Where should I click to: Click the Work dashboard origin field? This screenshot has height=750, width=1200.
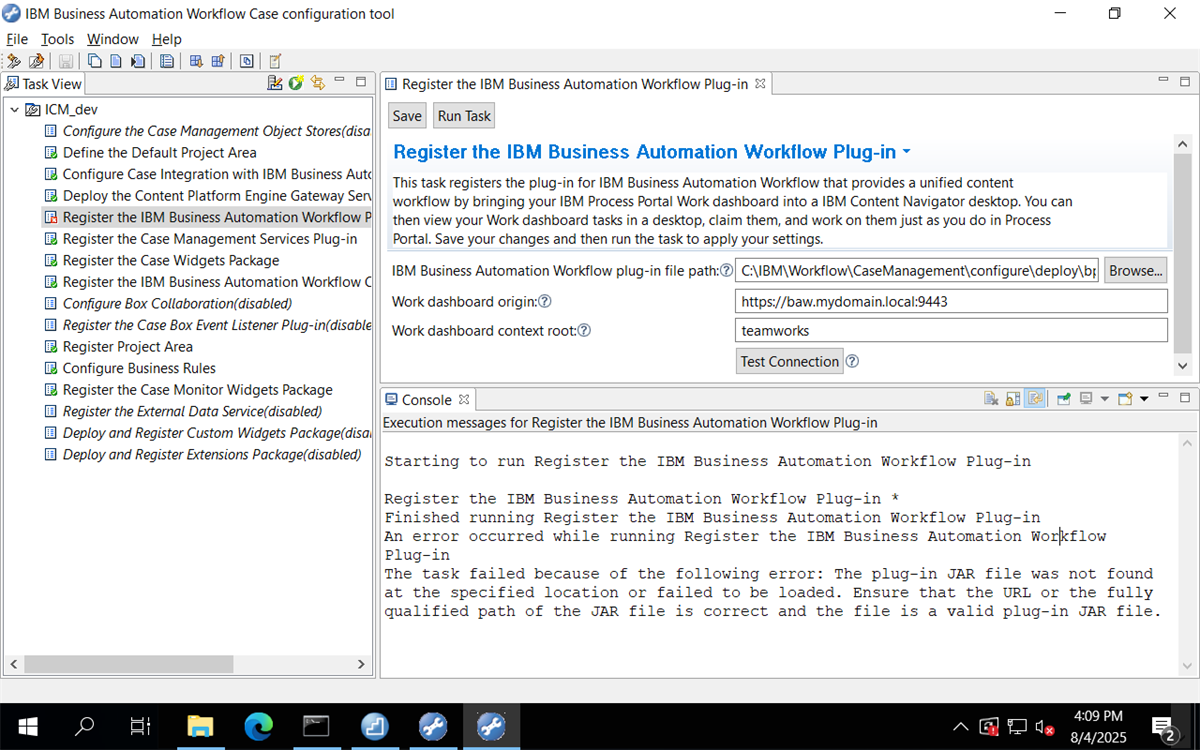pyautogui.click(x=951, y=301)
